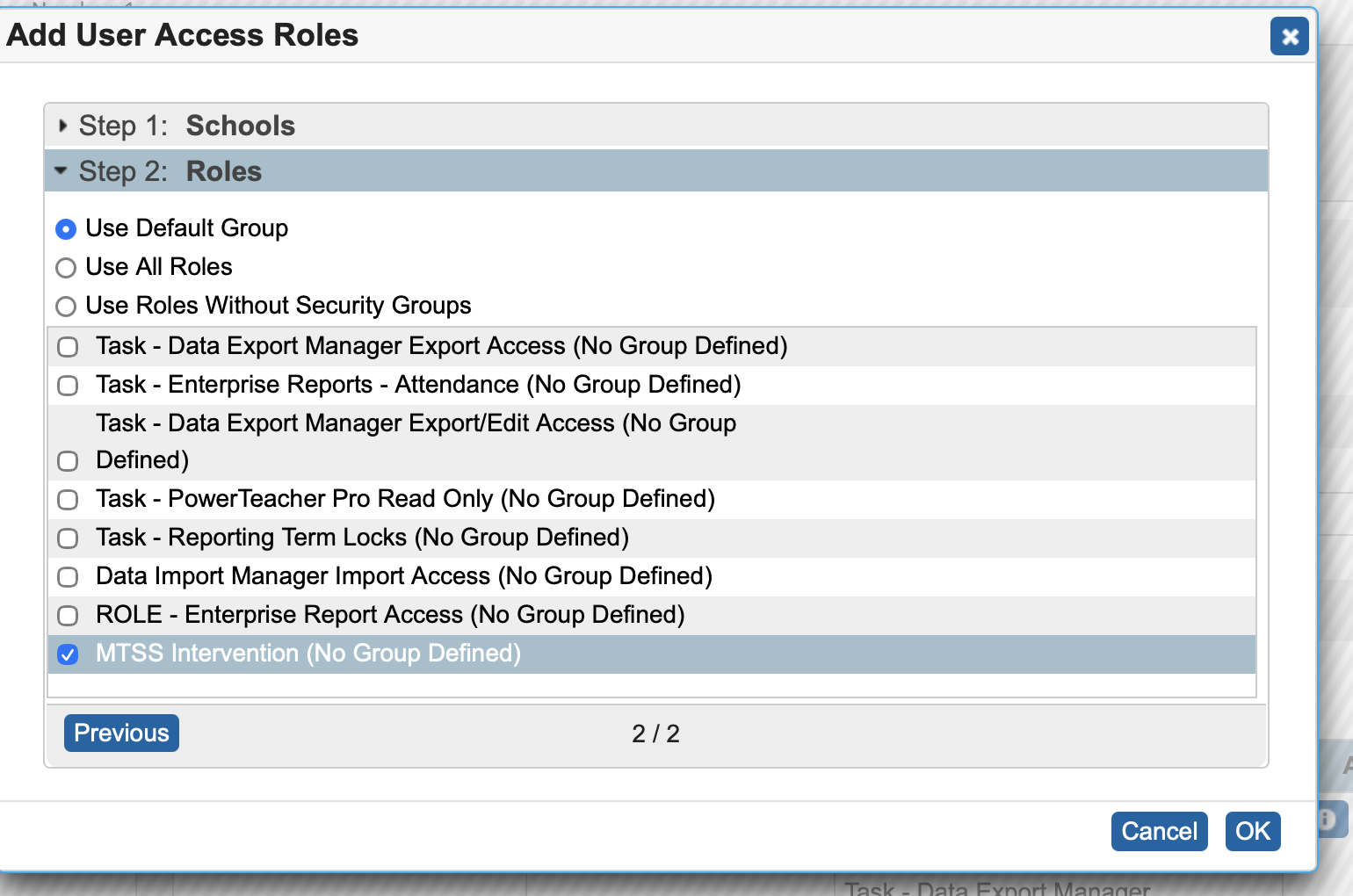Check Task - Reporting Term Locks
Image resolution: width=1353 pixels, height=896 pixels.
[x=68, y=538]
